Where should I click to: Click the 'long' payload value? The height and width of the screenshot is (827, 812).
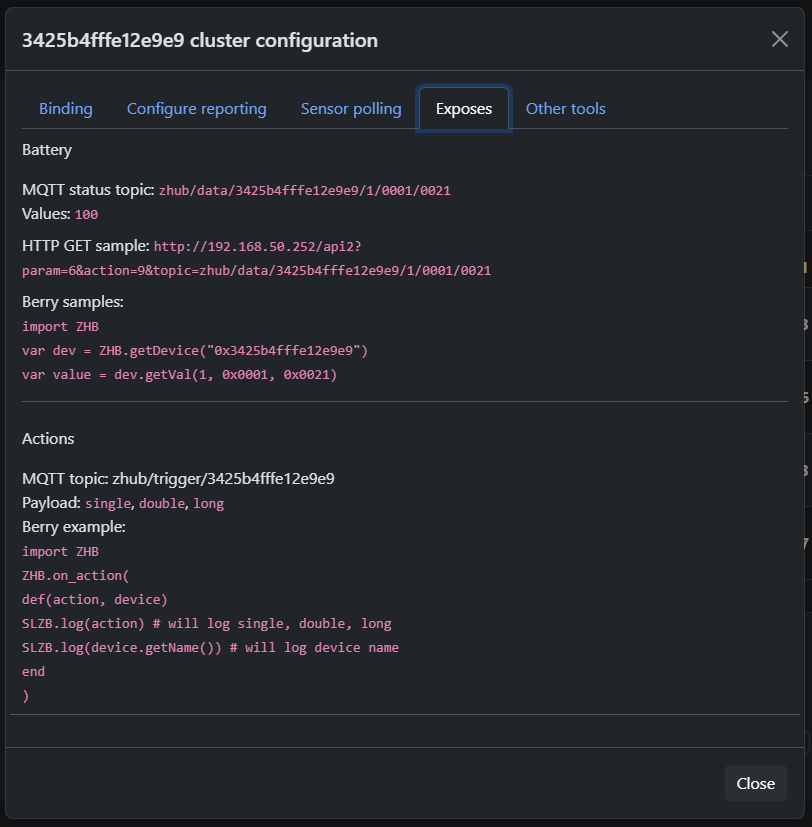click(208, 503)
